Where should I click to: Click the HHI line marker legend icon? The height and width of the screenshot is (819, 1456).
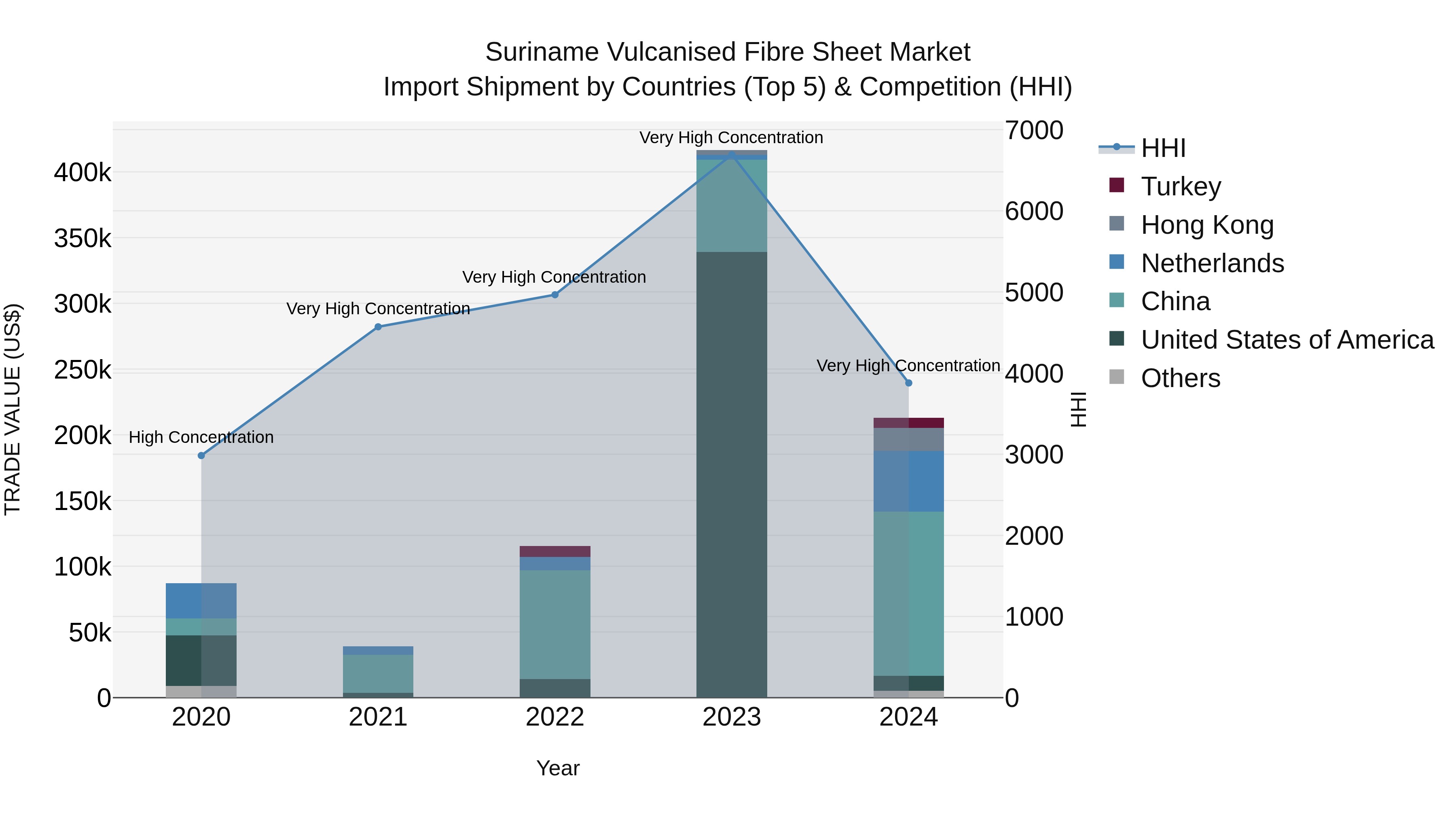pyautogui.click(x=1116, y=148)
